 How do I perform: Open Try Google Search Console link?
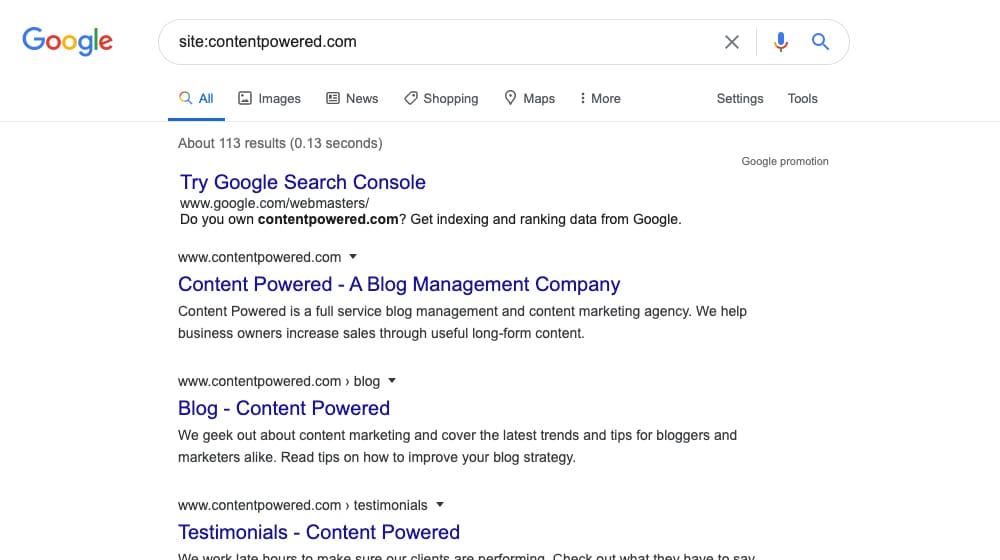302,182
